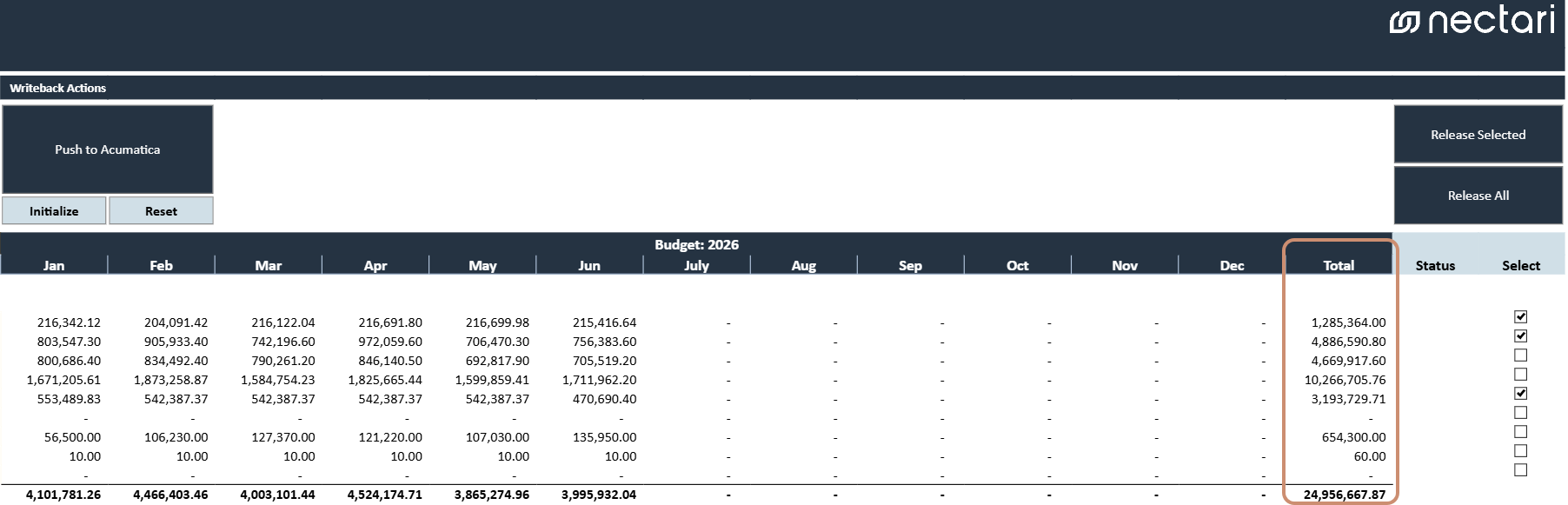Select the Mar column header
The width and height of the screenshot is (1568, 505).
point(268,266)
